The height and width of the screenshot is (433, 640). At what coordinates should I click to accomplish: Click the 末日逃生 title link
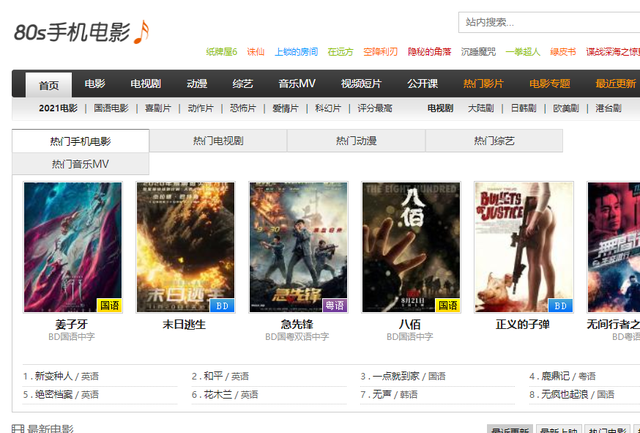pyautogui.click(x=184, y=324)
